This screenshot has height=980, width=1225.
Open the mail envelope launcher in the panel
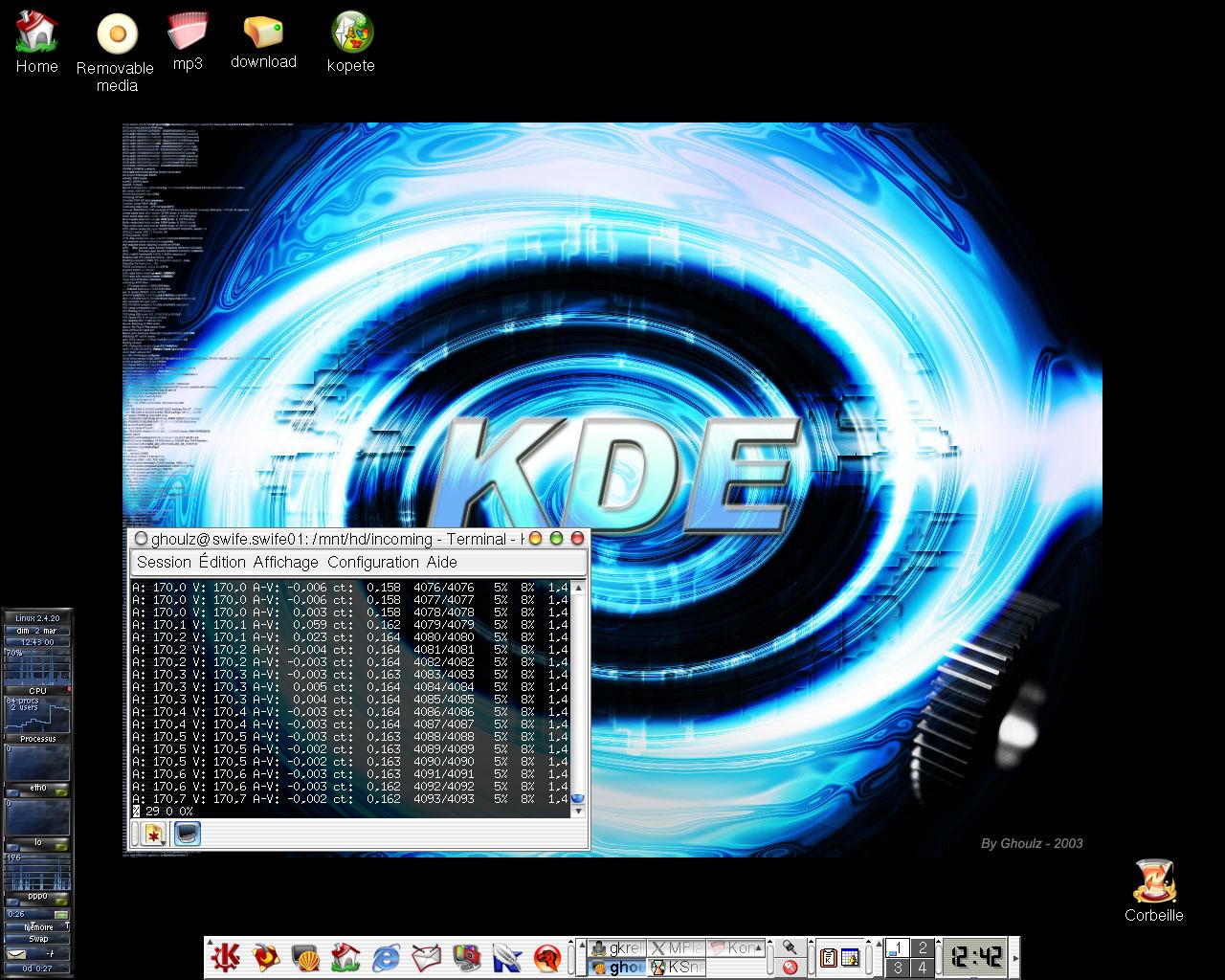426,957
